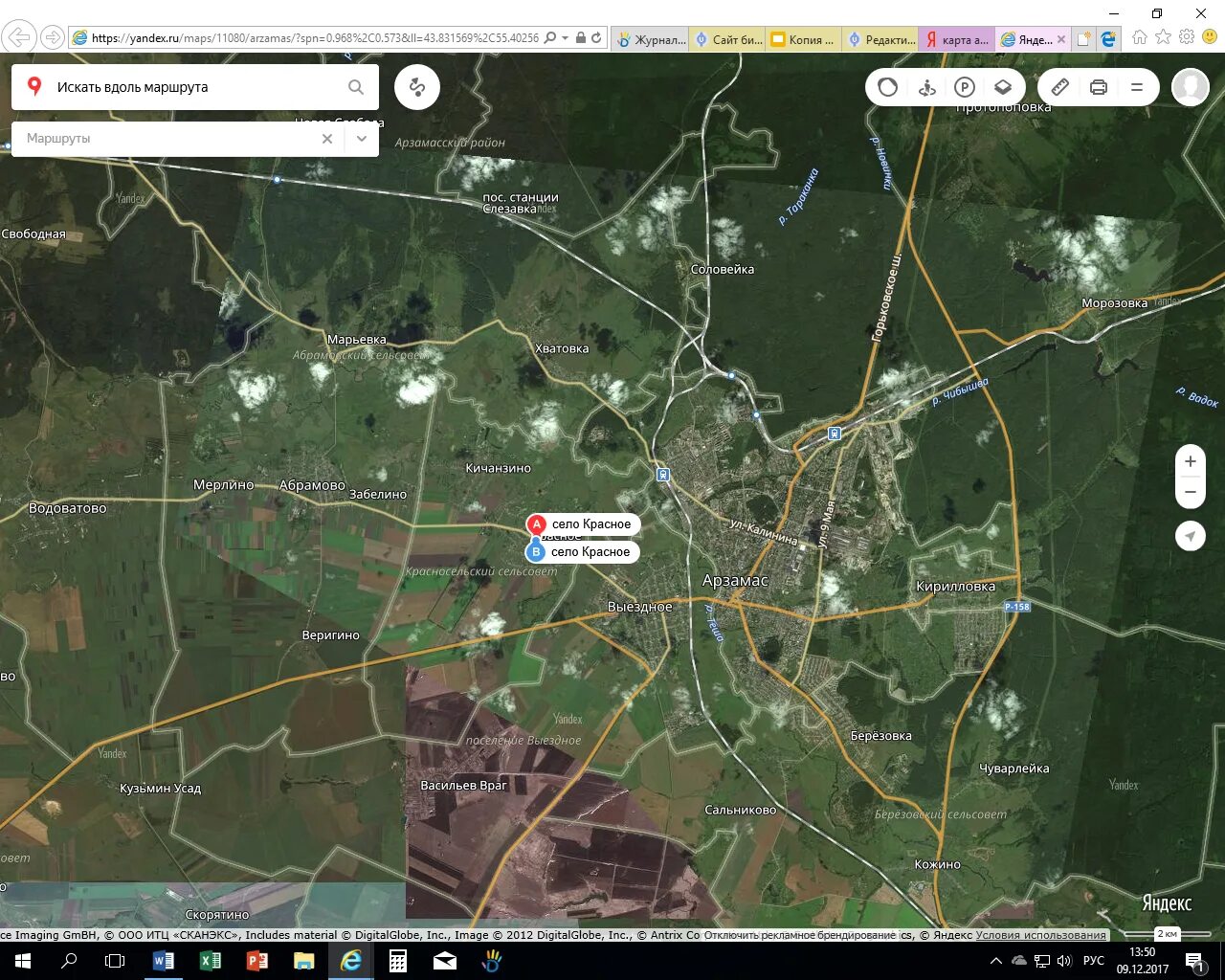
Task: Open Windows taskbar search
Action: click(x=69, y=961)
